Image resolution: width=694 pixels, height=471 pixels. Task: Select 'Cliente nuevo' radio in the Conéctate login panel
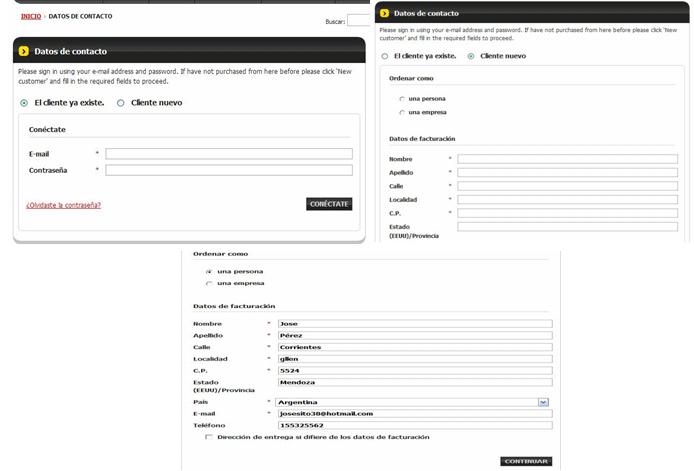pos(121,102)
